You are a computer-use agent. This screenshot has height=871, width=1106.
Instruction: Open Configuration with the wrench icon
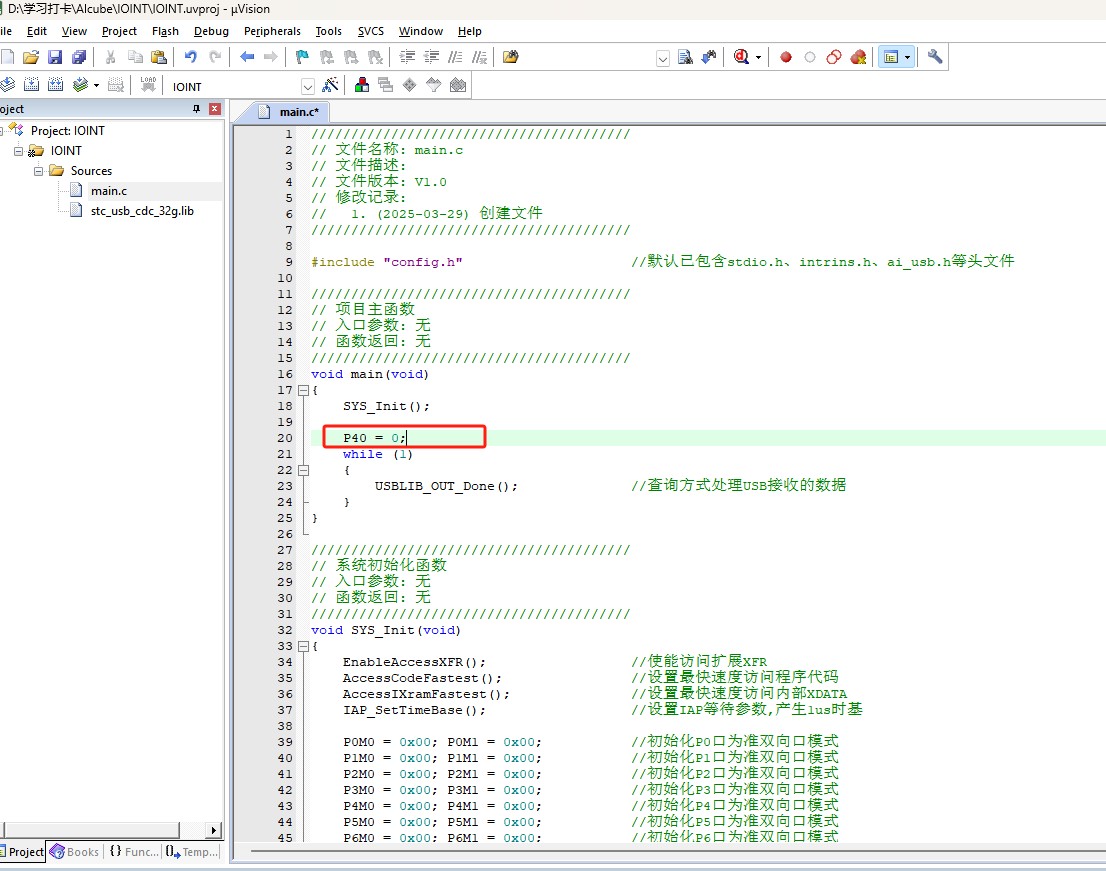[x=935, y=57]
